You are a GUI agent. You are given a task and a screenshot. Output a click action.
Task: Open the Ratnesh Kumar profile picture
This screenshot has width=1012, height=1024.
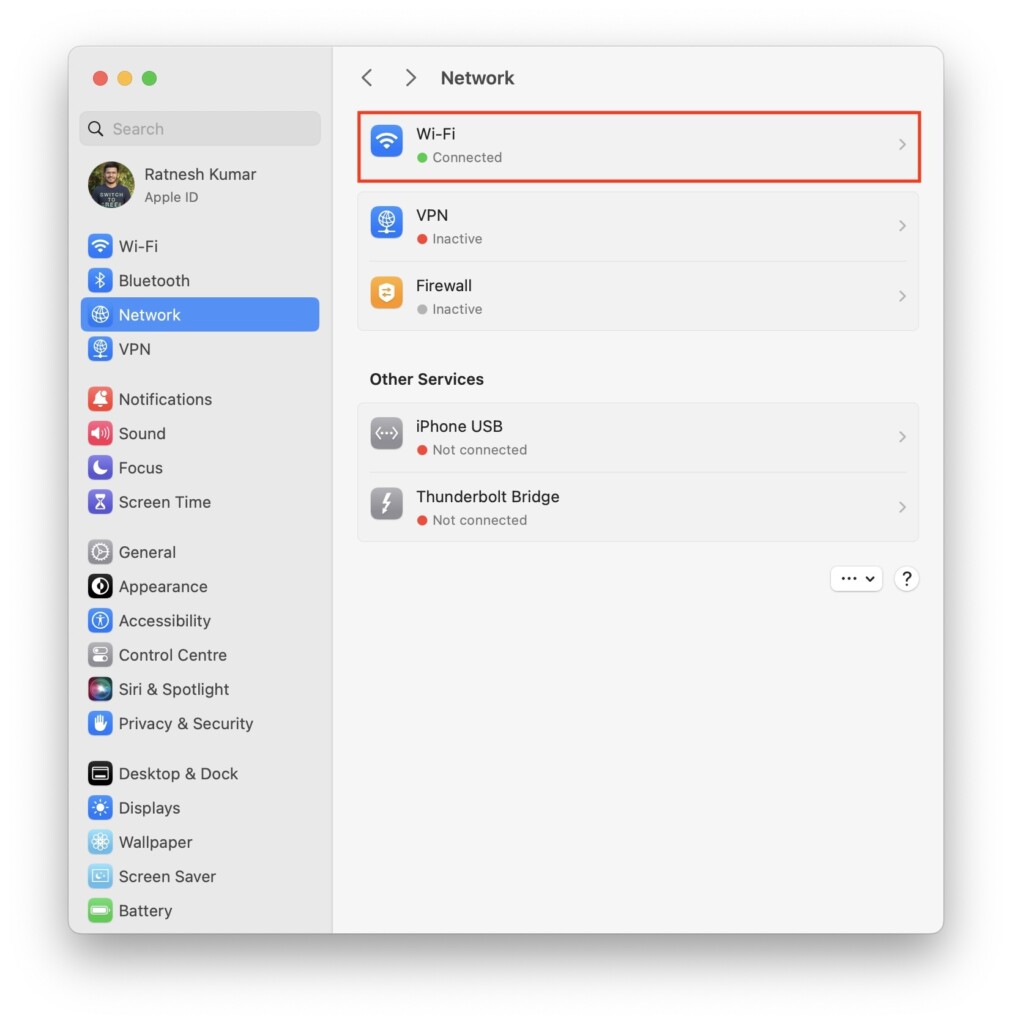pyautogui.click(x=111, y=185)
